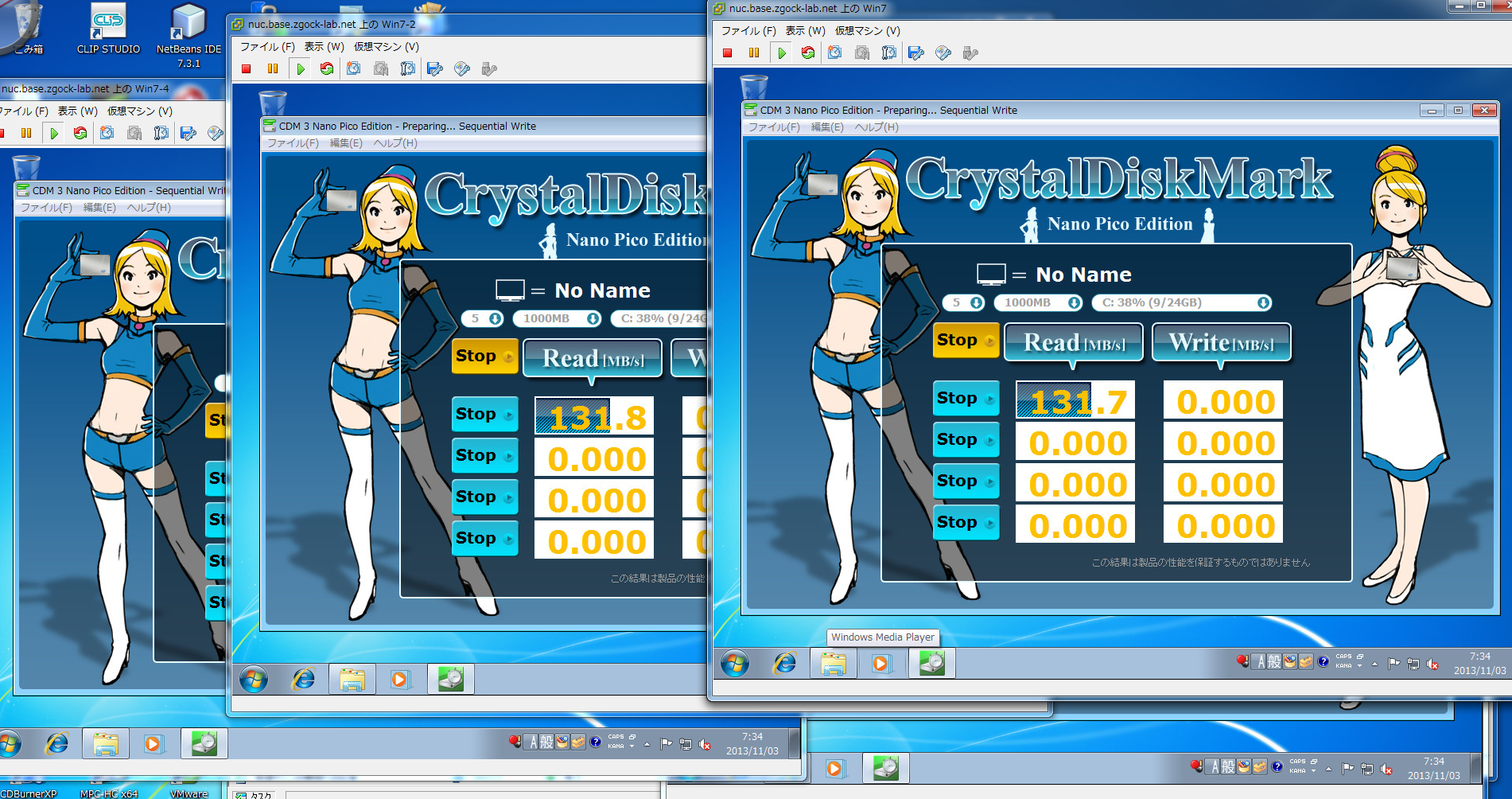Suspend the Win7 VM with pause icon
Screen dimensions: 1512x799
pyautogui.click(x=754, y=53)
